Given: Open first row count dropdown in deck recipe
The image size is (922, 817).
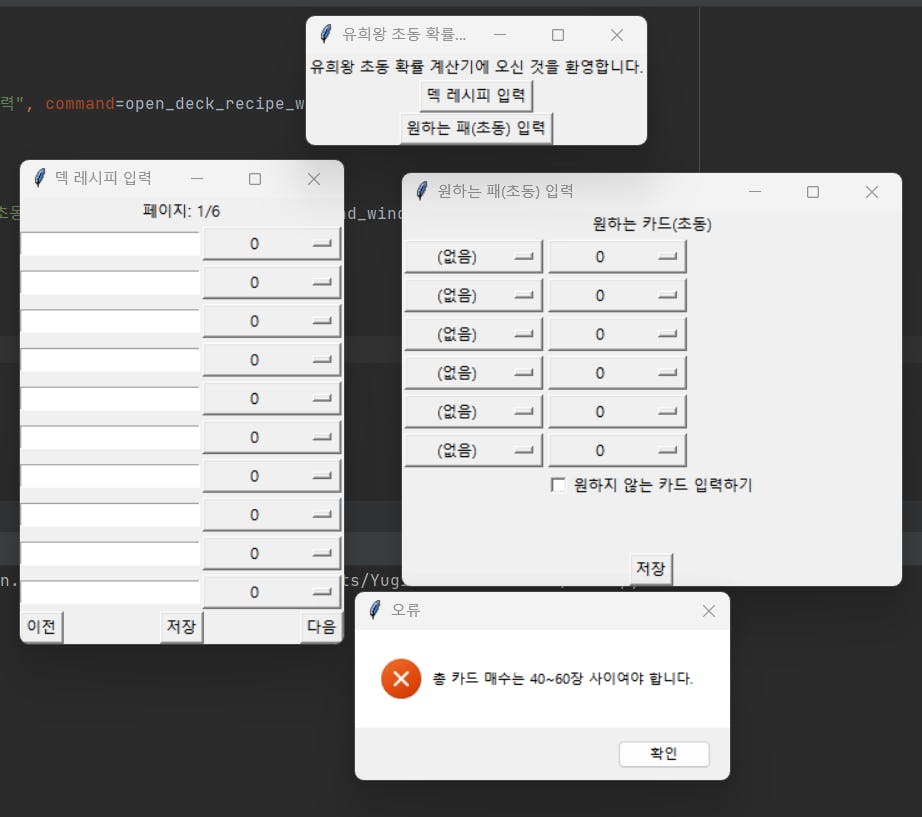Looking at the screenshot, I should pos(272,244).
